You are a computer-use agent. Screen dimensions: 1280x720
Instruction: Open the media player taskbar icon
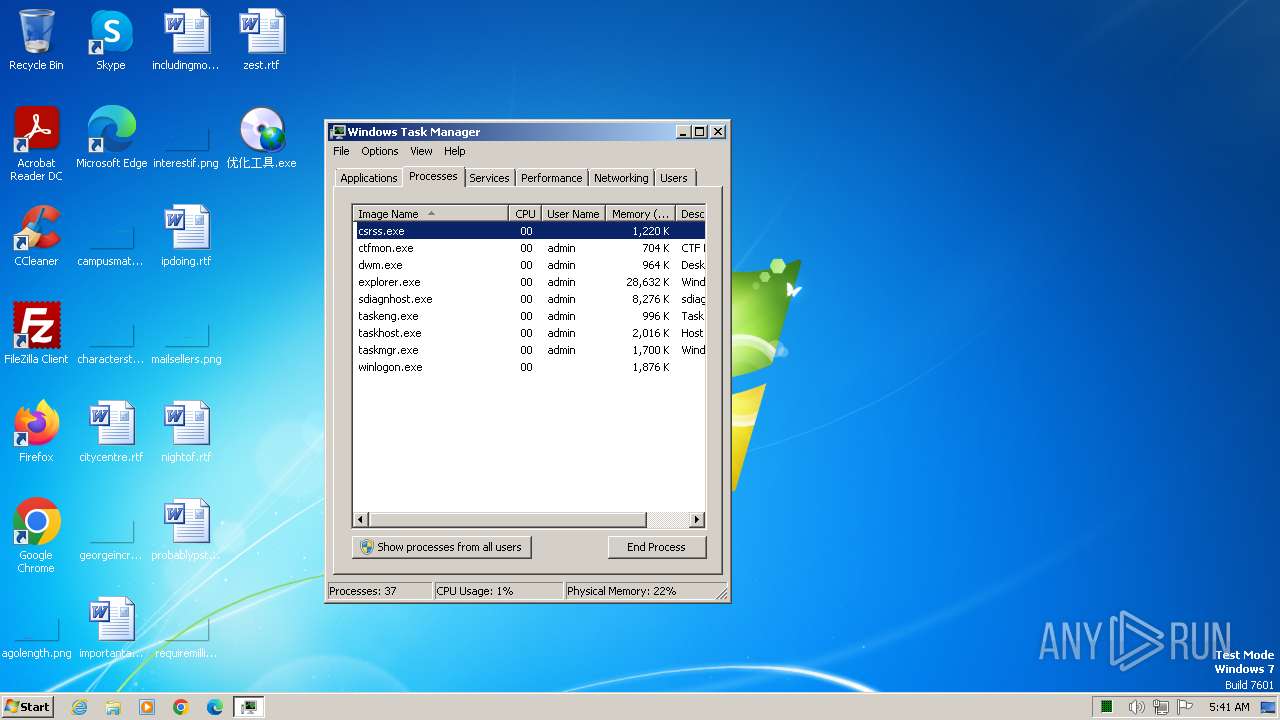pyautogui.click(x=147, y=707)
